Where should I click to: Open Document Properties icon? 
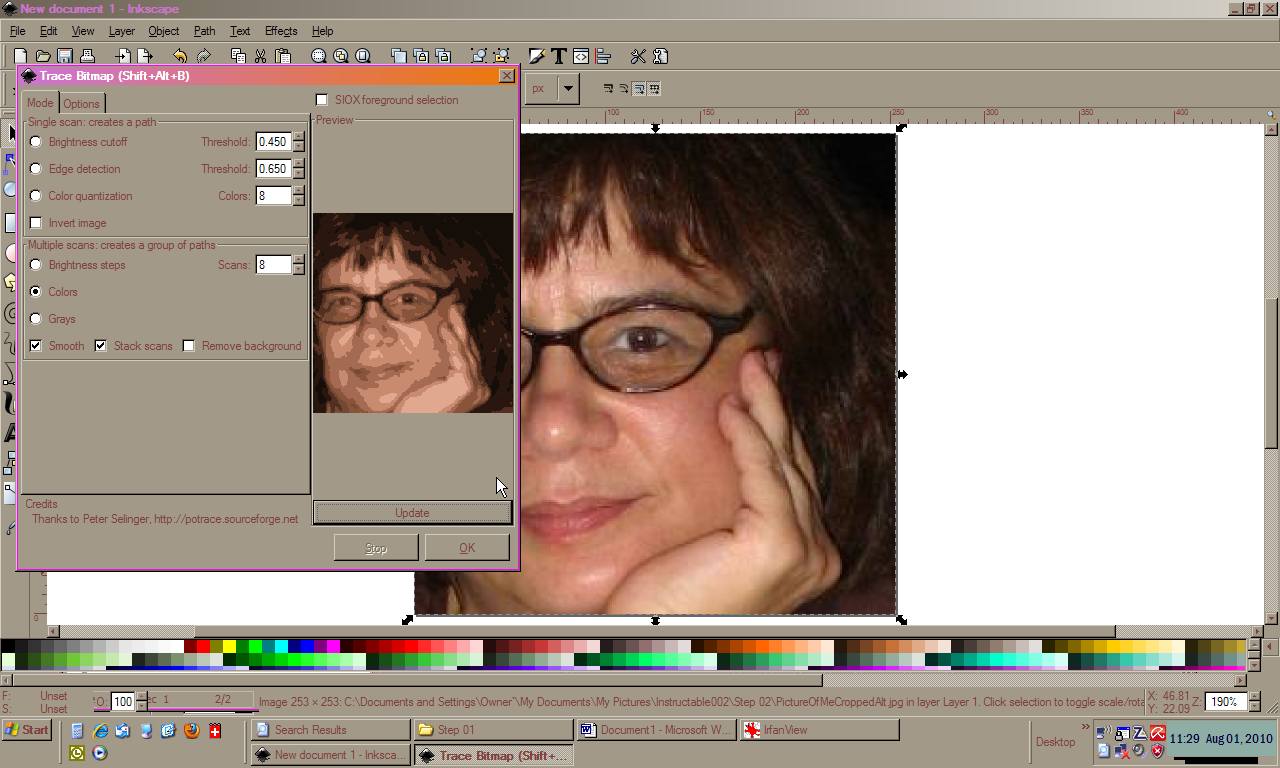tap(660, 57)
